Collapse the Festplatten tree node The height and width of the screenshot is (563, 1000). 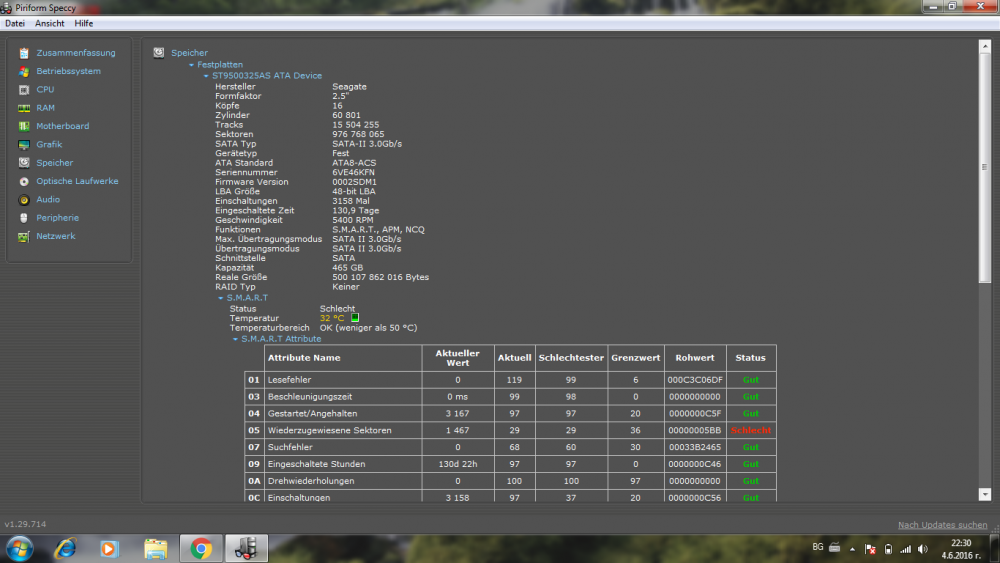coord(191,65)
